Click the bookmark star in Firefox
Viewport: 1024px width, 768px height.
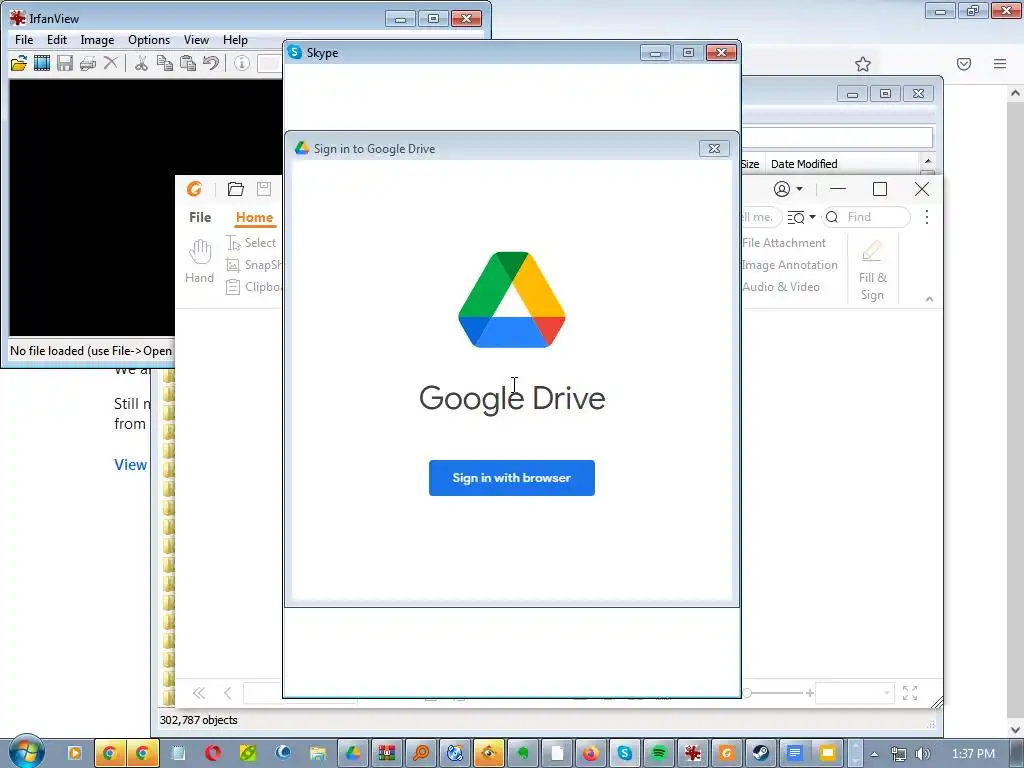[863, 64]
